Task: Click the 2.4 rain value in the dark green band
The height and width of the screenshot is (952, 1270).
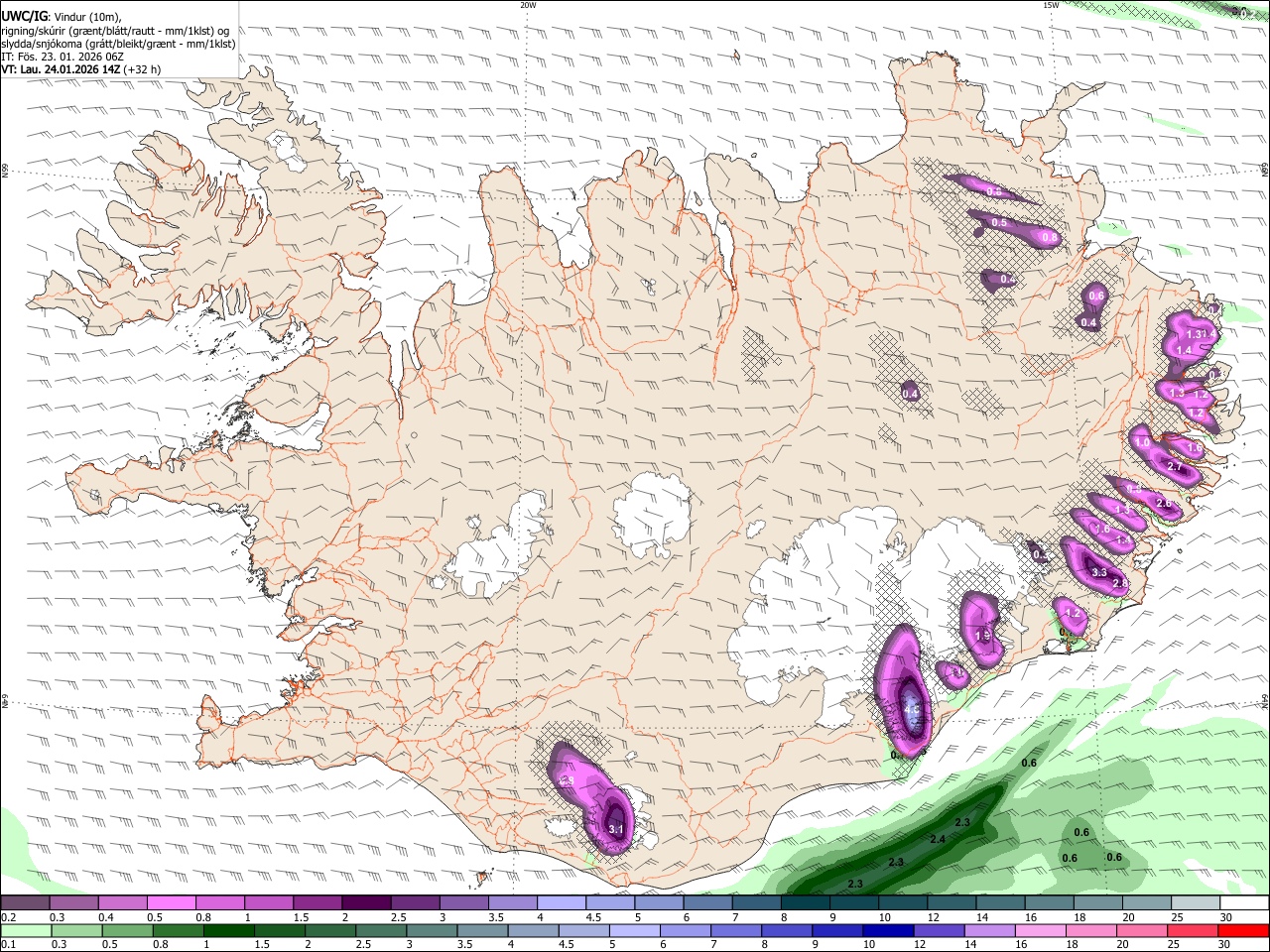Action: [938, 840]
